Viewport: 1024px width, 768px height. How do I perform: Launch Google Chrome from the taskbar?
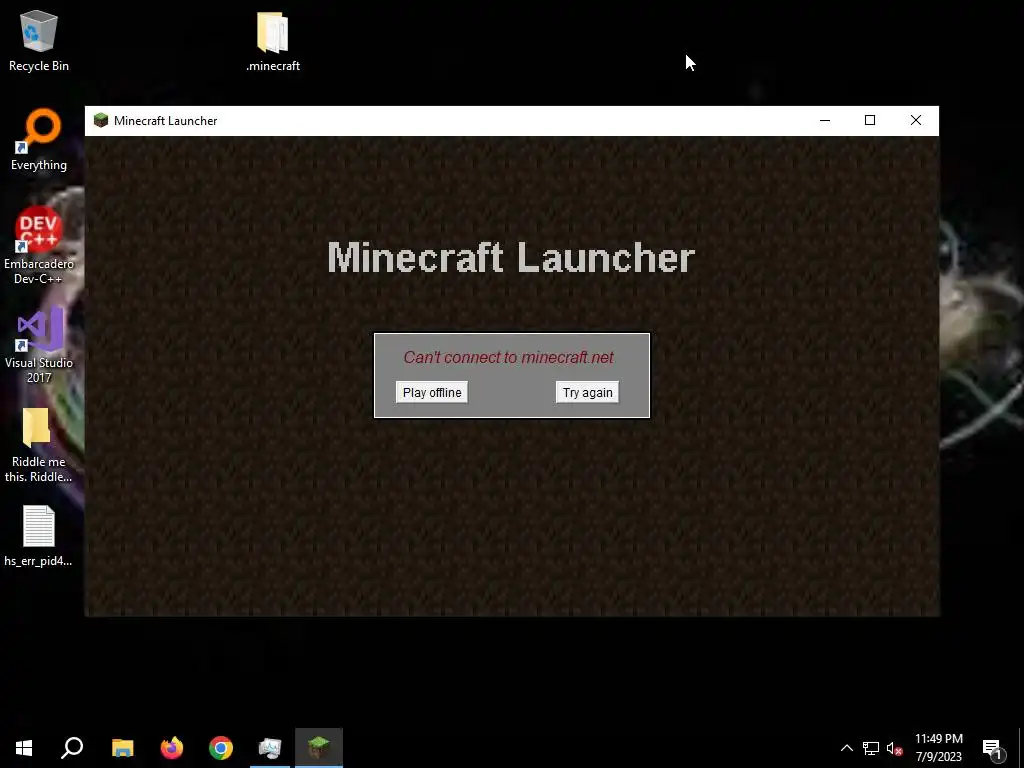221,748
